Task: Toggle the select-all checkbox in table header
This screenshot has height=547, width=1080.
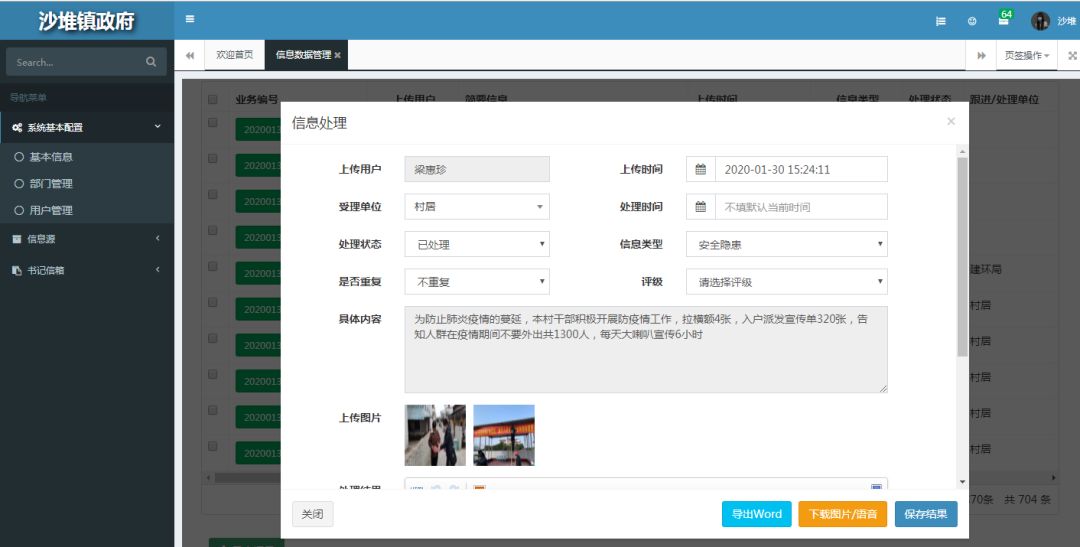Action: coord(212,99)
